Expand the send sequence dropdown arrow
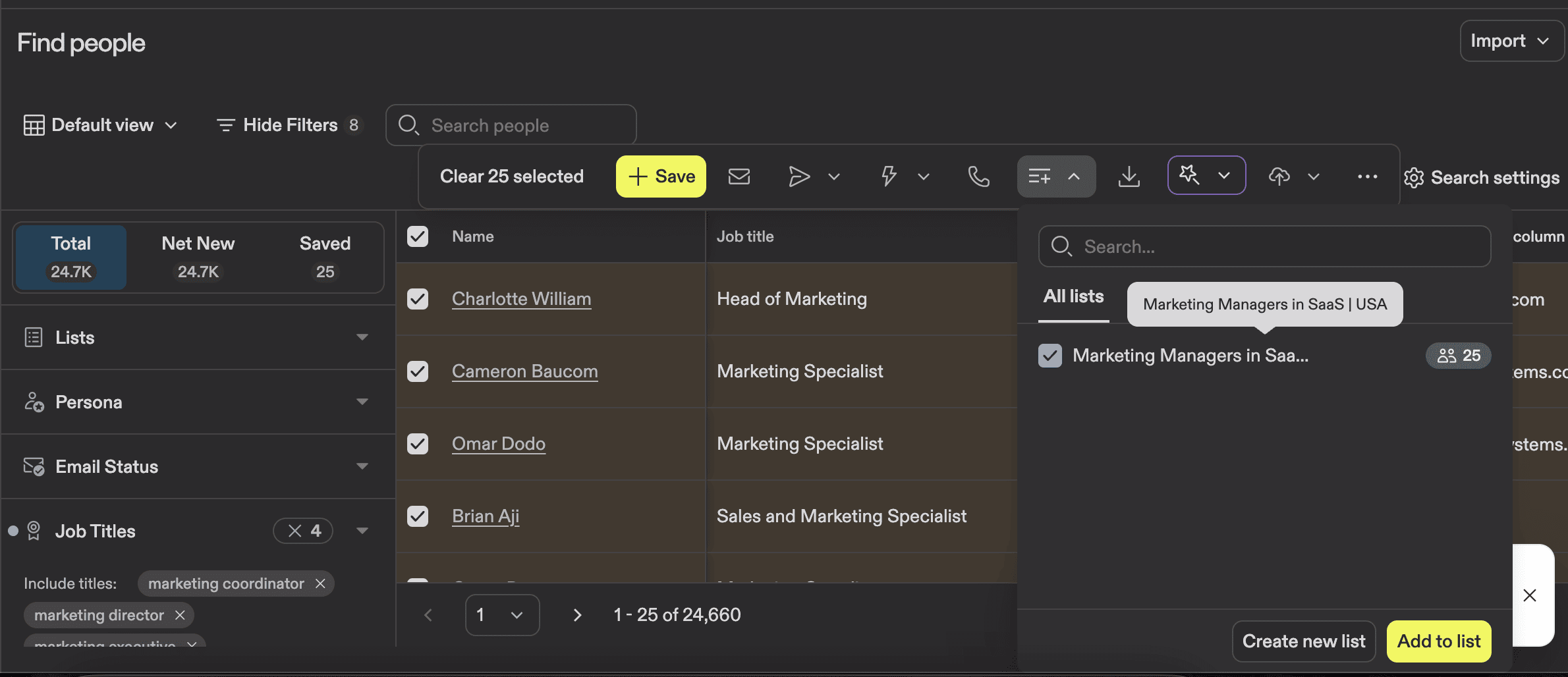This screenshot has width=1568, height=677. 834,176
